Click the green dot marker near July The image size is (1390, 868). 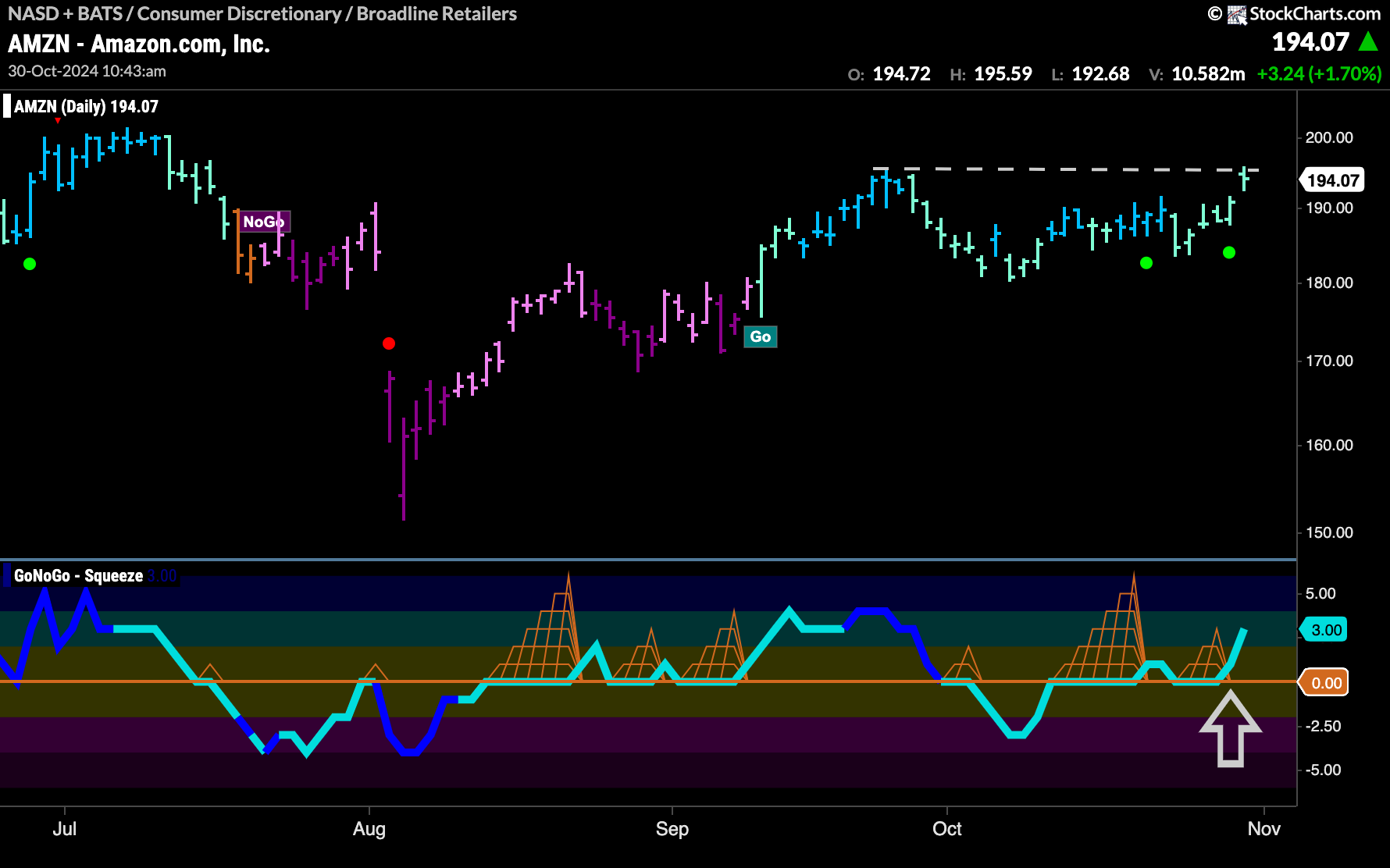pos(30,264)
